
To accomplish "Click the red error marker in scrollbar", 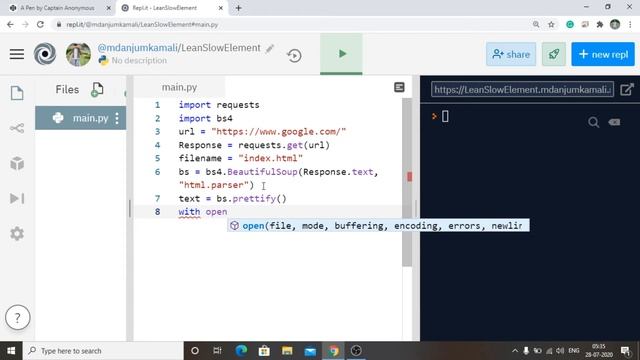I will click(x=409, y=177).
